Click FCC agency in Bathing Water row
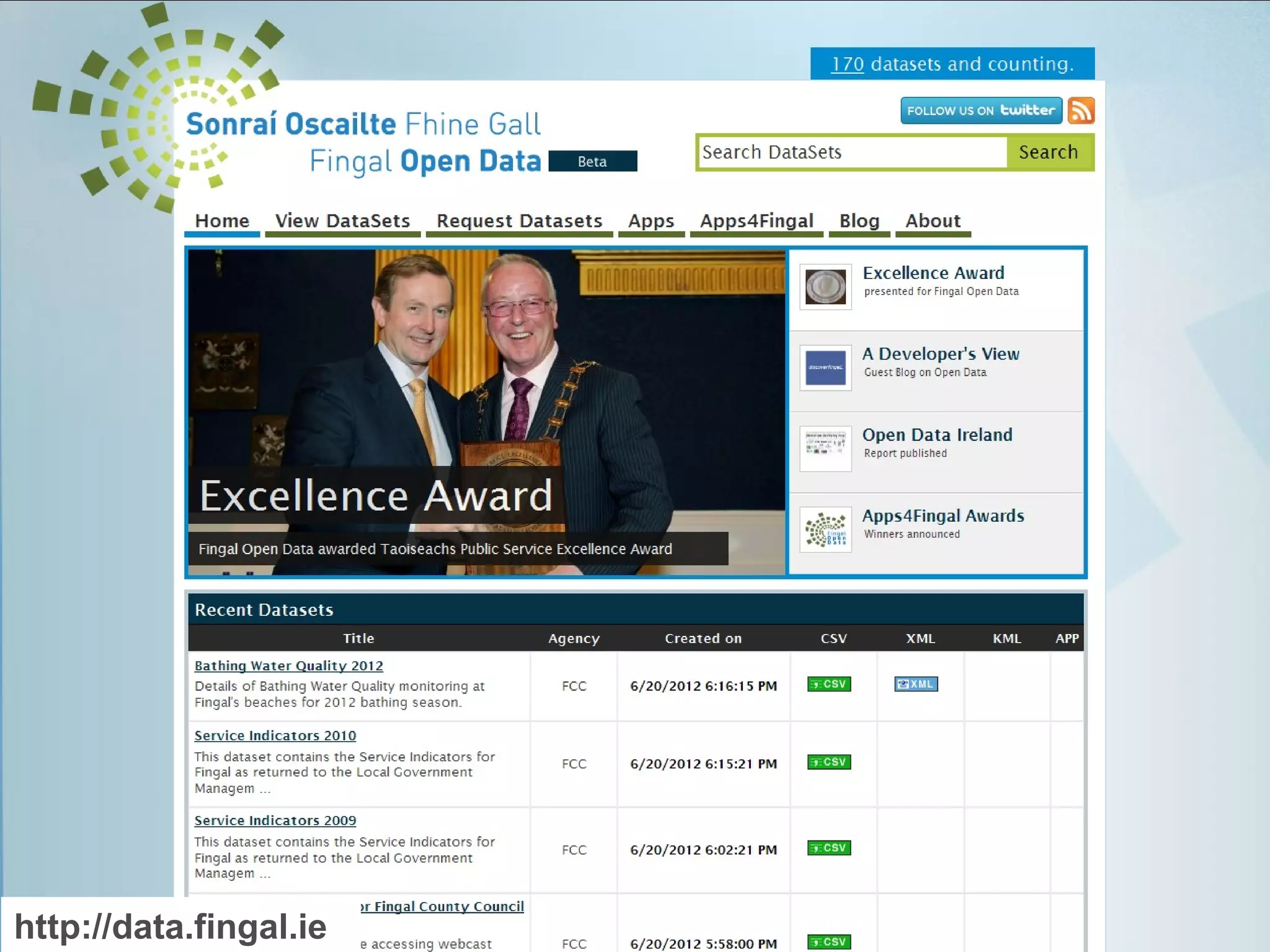 pos(574,686)
